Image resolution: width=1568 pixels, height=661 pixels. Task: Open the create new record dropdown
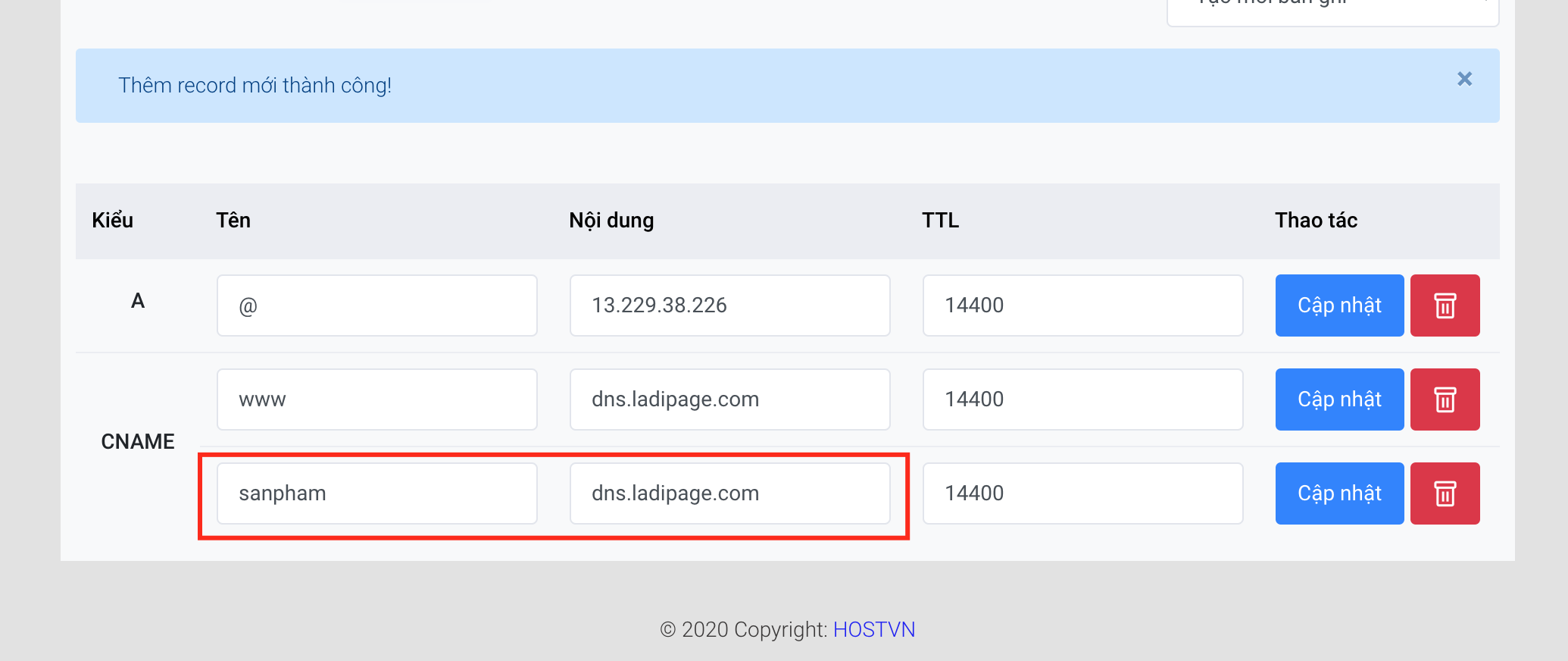pyautogui.click(x=1332, y=9)
